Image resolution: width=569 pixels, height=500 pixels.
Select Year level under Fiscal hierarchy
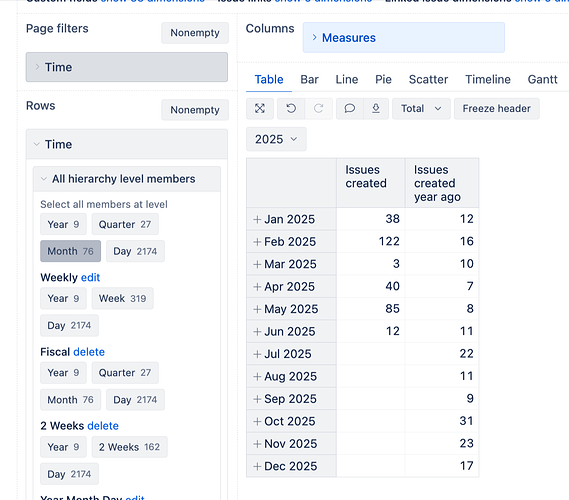point(63,373)
